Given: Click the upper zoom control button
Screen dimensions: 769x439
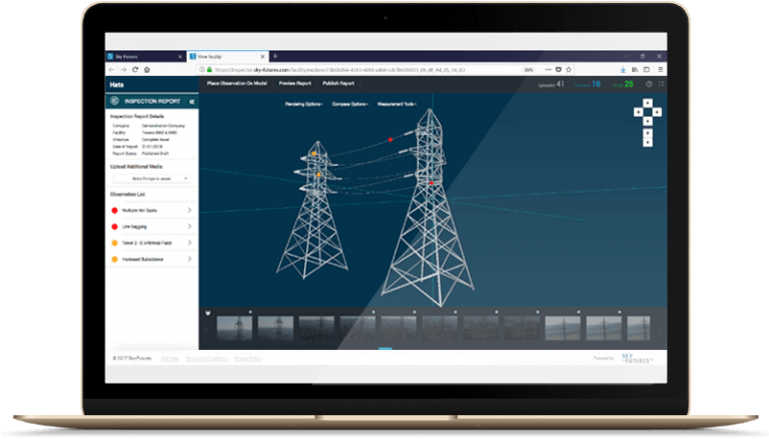Looking at the screenshot, I should point(647,133).
